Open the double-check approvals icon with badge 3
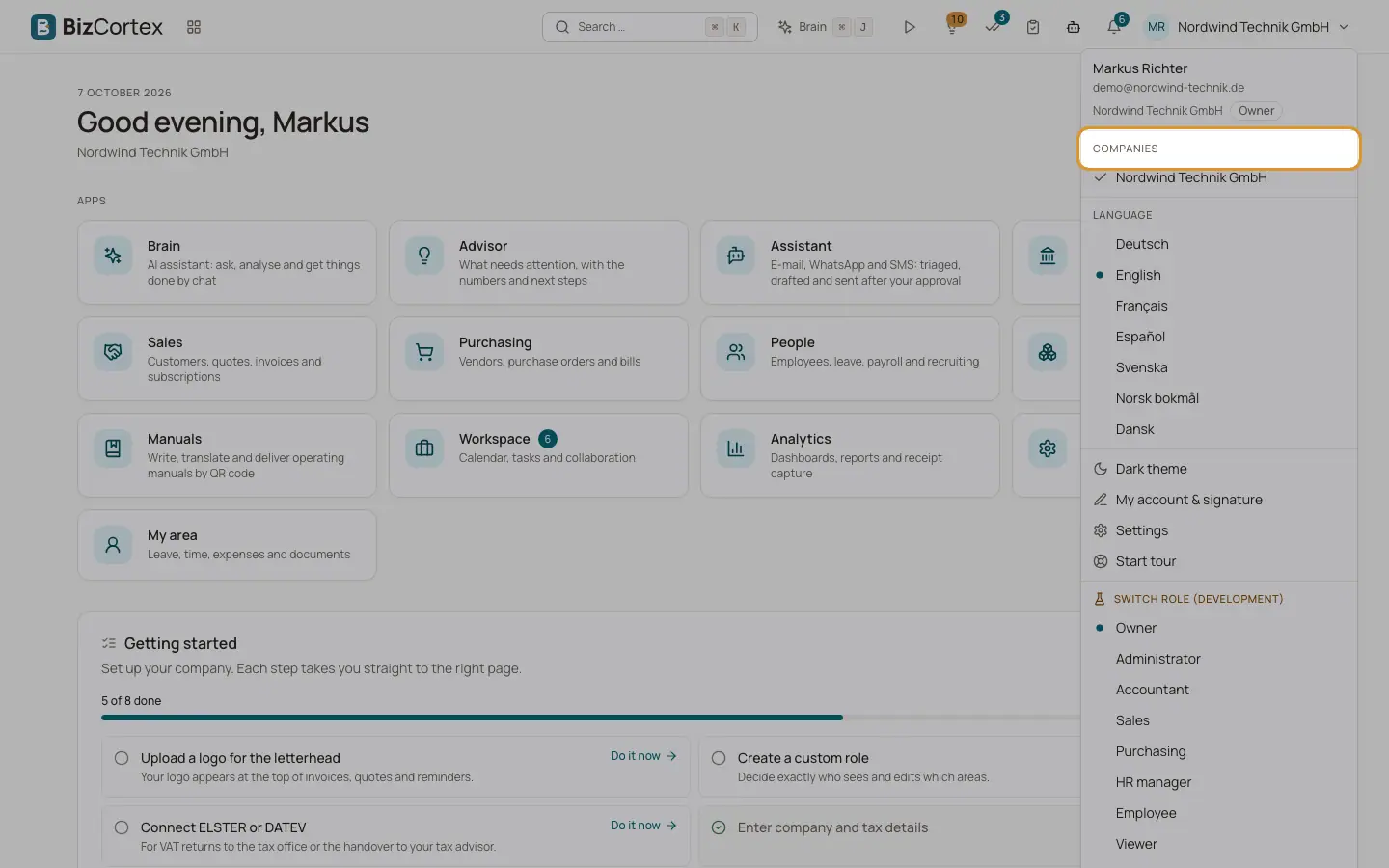 [994, 26]
